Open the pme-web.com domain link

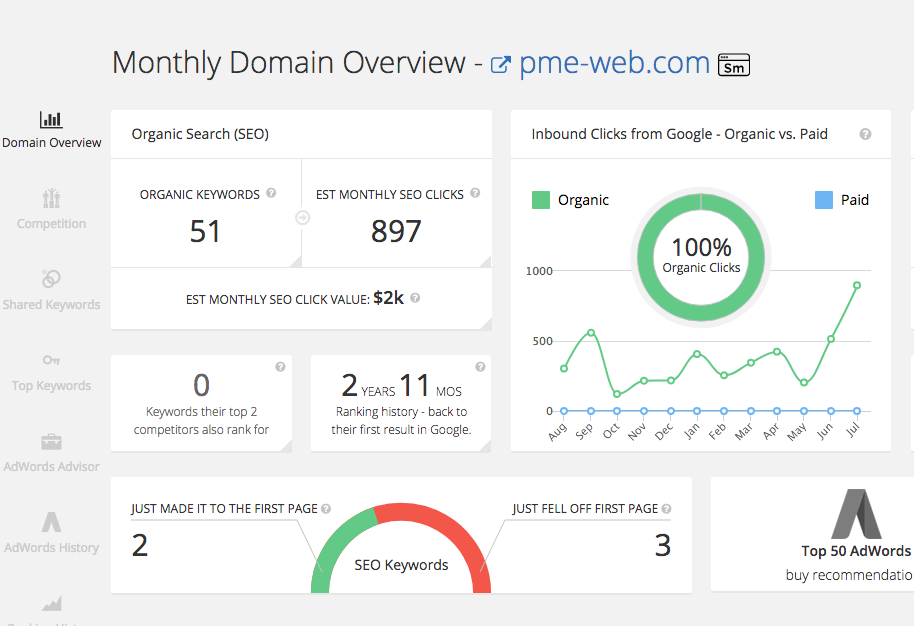tap(614, 63)
